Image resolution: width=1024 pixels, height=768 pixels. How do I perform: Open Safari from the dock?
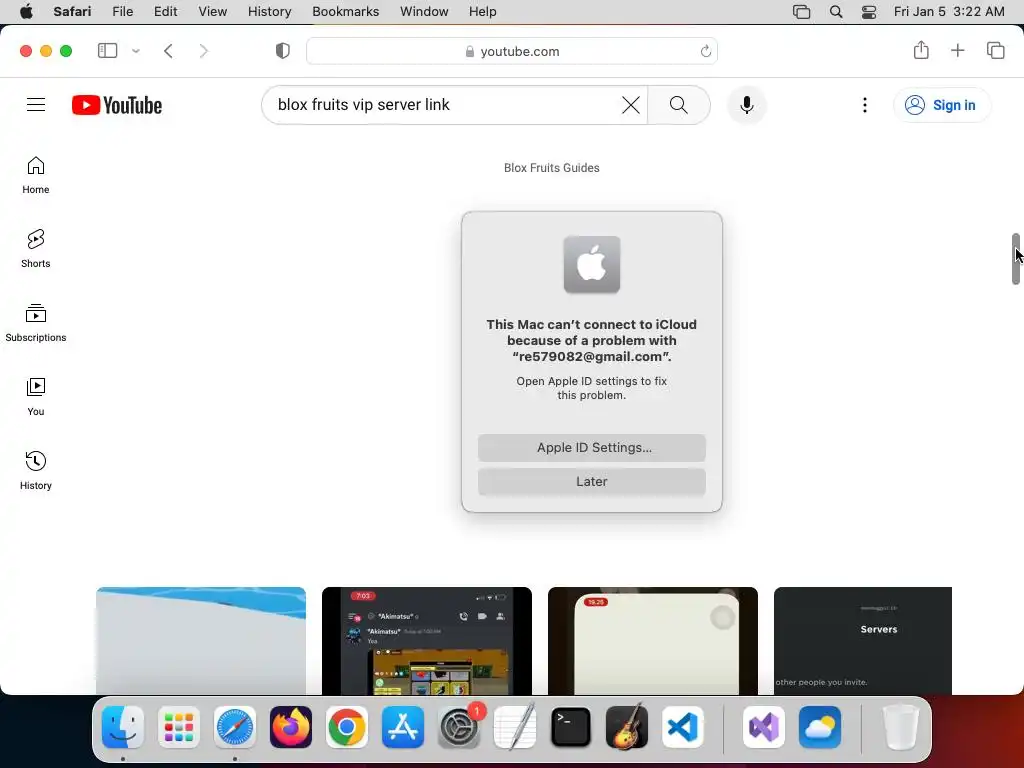tap(235, 727)
